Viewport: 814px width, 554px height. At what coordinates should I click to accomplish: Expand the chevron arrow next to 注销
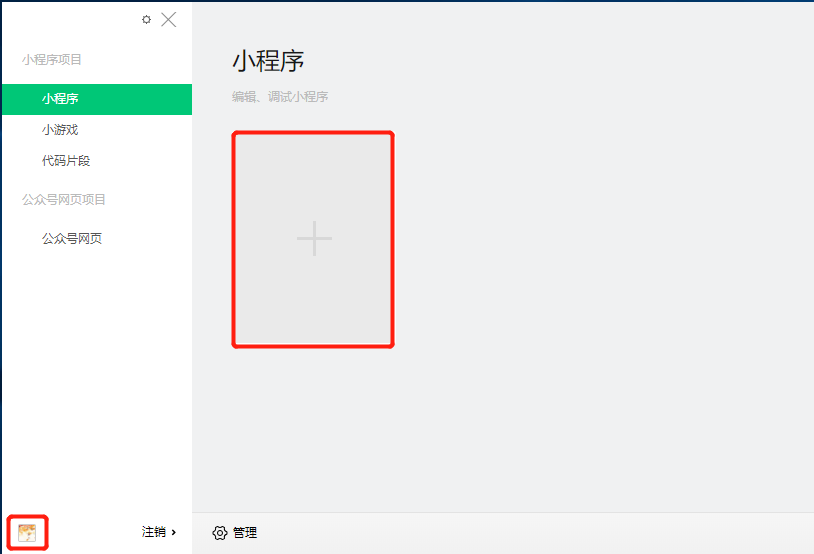(x=173, y=532)
